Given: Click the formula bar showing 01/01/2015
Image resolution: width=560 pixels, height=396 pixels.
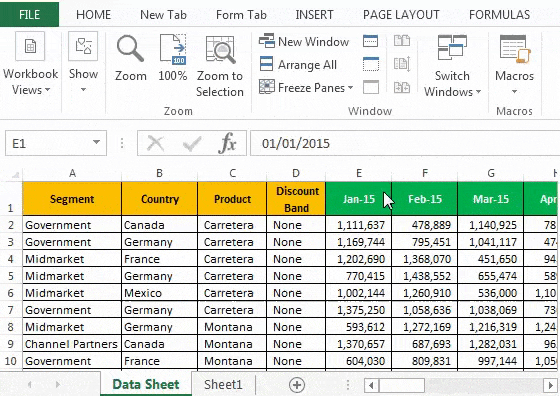Looking at the screenshot, I should coord(405,143).
